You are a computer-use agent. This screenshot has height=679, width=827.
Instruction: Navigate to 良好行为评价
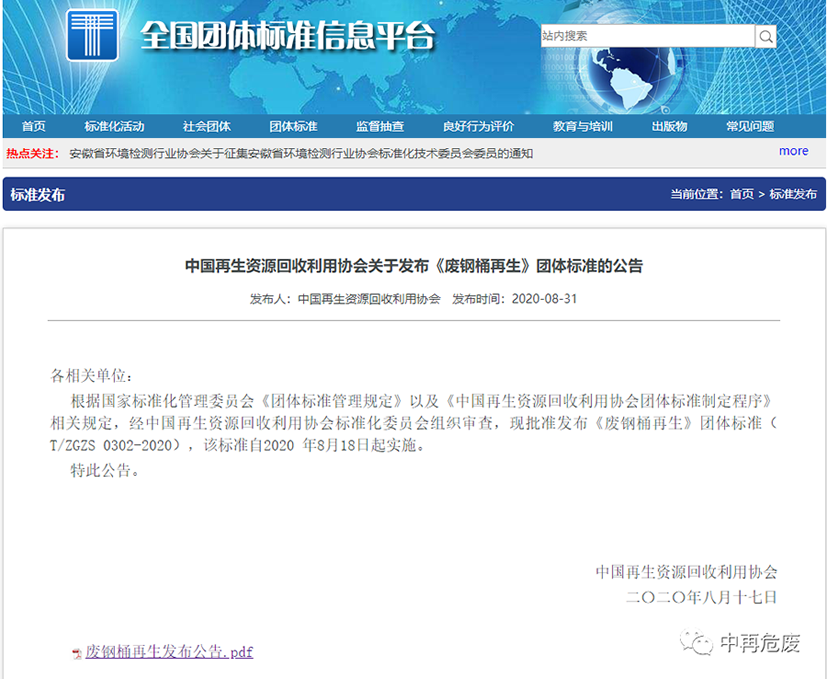478,126
